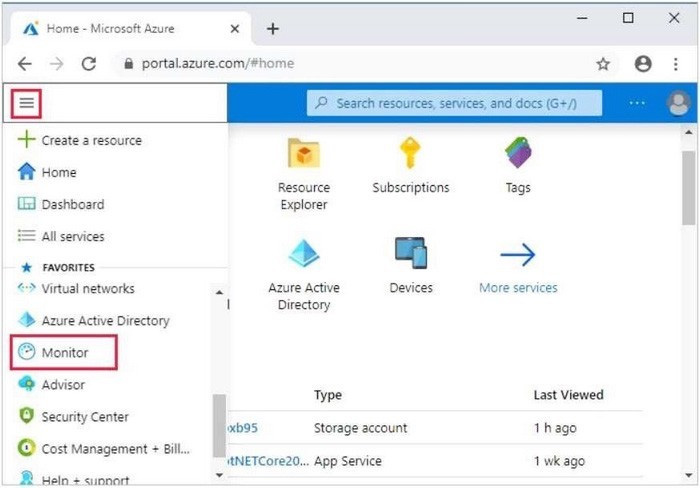The width and height of the screenshot is (700, 488).
Task: Select the Cost Management + Bill... label
Action: (x=116, y=449)
